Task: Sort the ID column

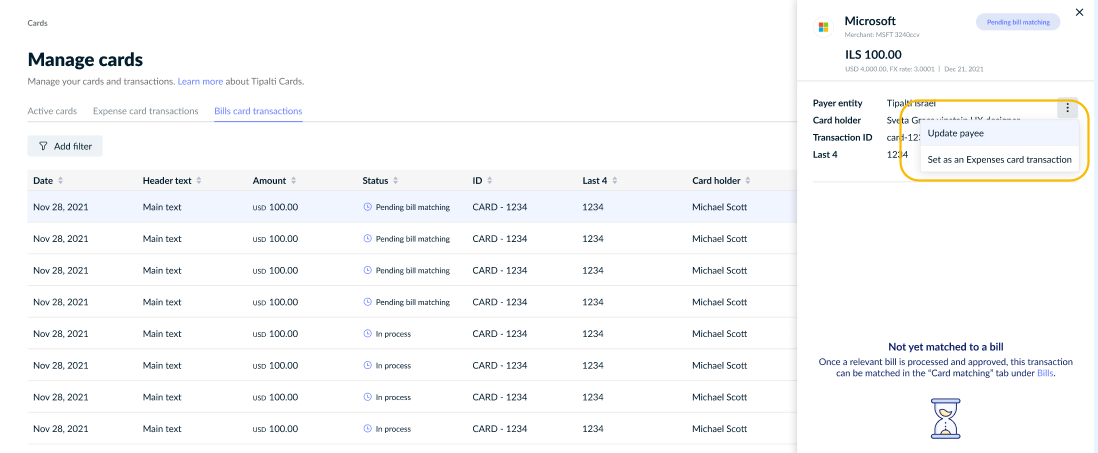Action: click(489, 181)
